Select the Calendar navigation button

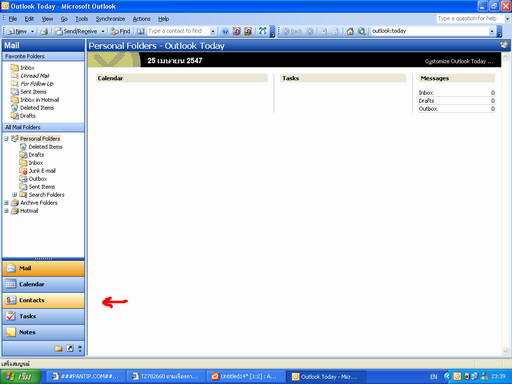pyautogui.click(x=43, y=284)
